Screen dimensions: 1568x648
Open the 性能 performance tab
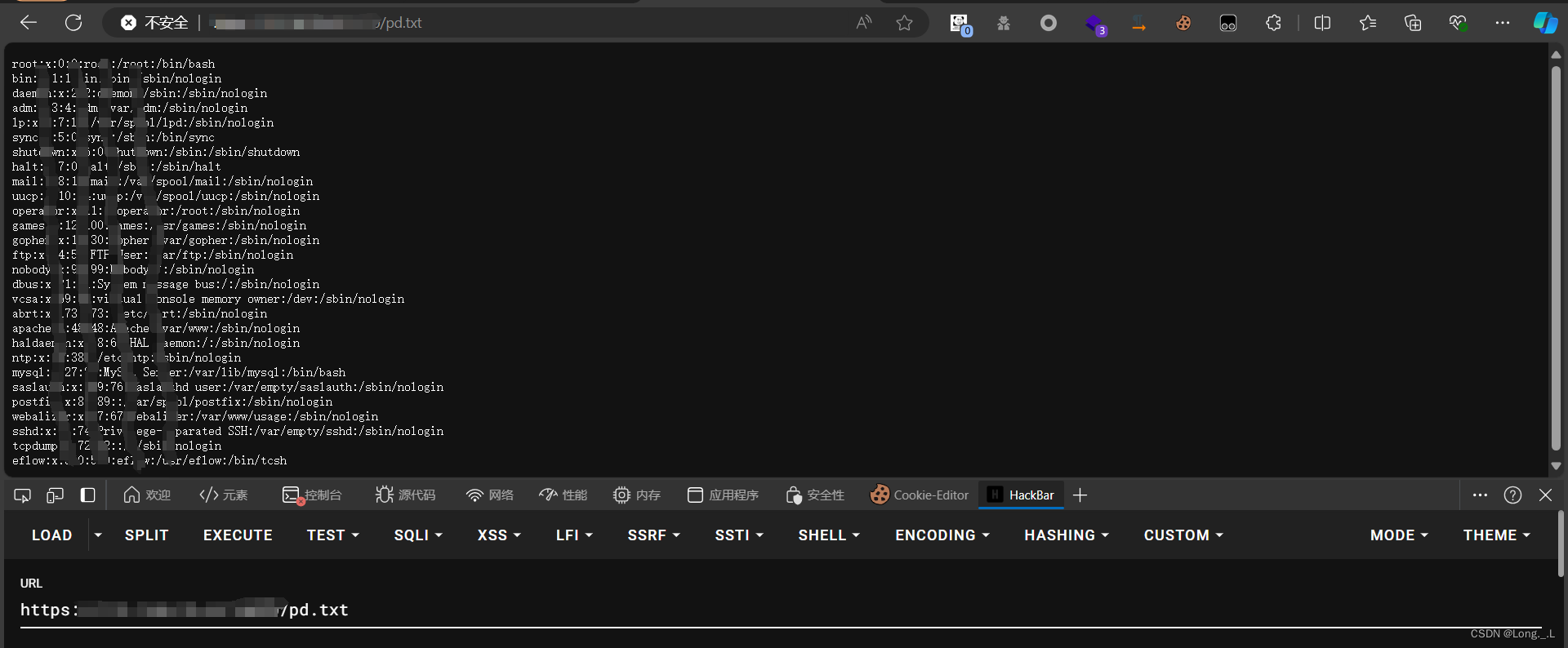[563, 495]
